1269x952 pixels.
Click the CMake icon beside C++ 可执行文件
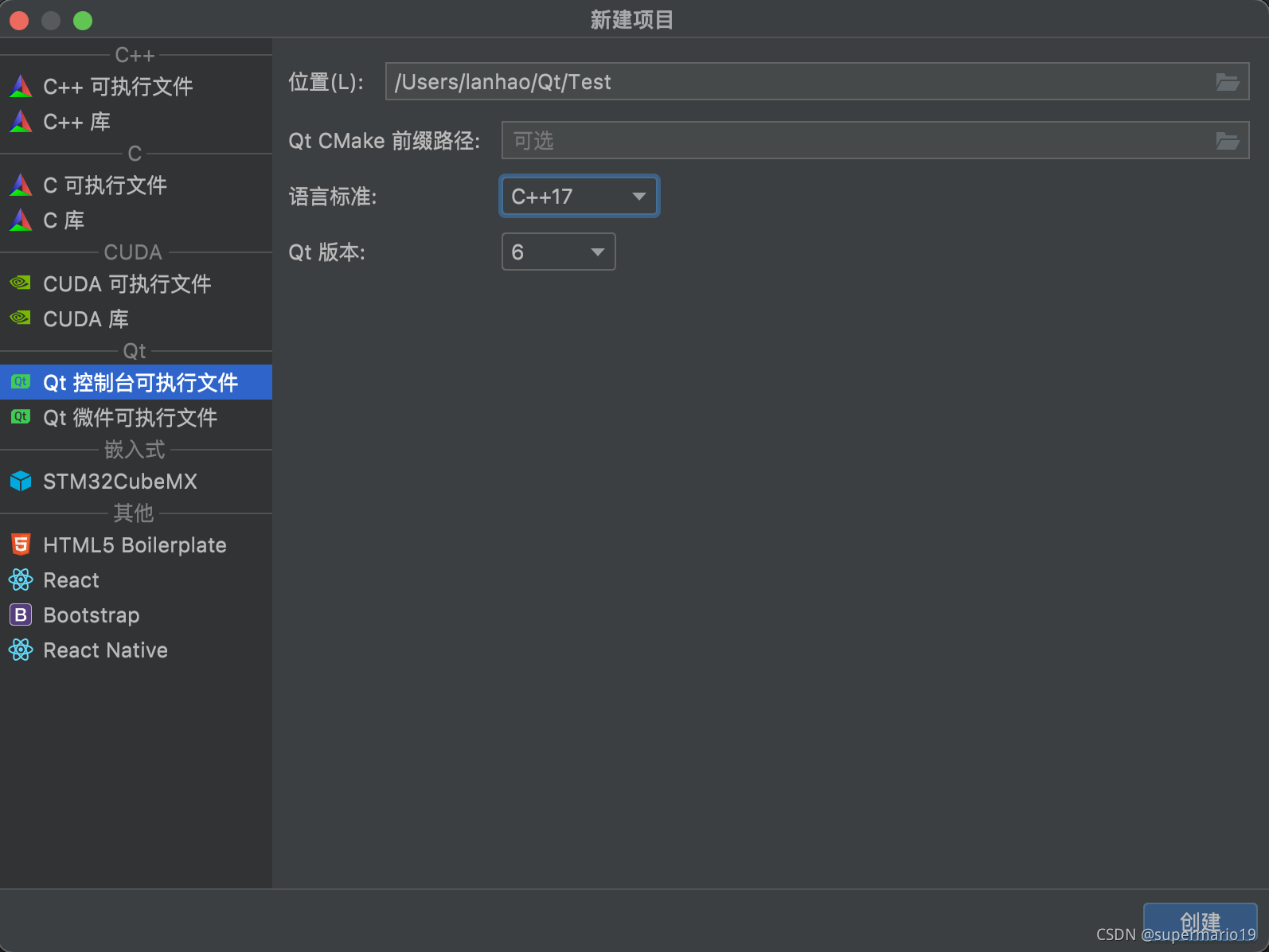21,86
